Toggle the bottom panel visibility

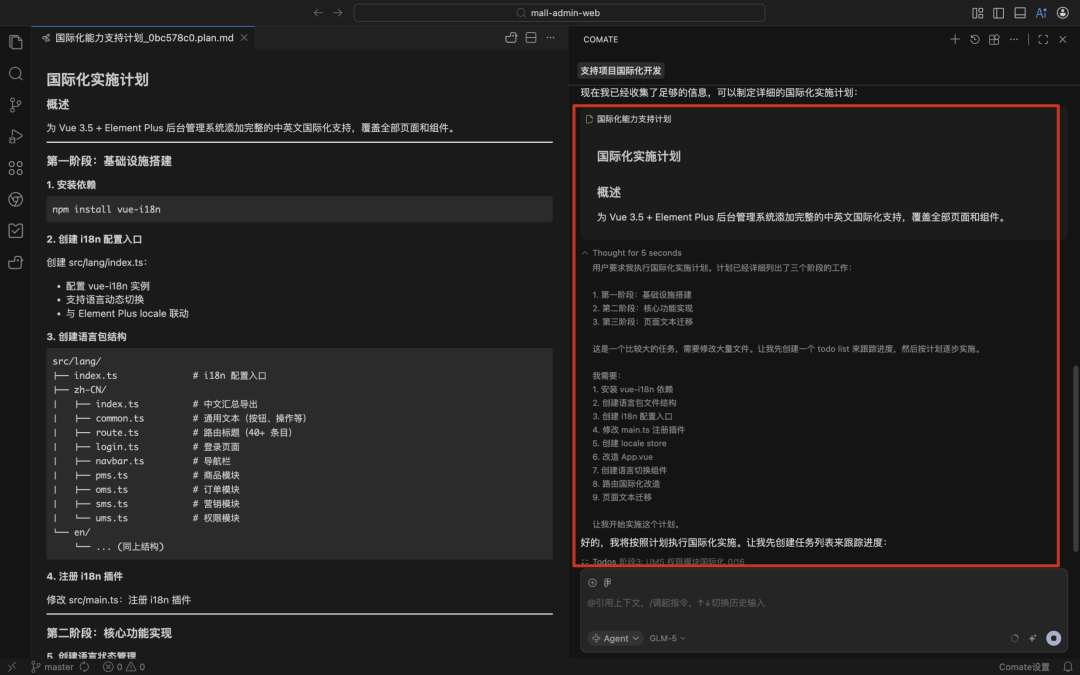(x=1020, y=12)
